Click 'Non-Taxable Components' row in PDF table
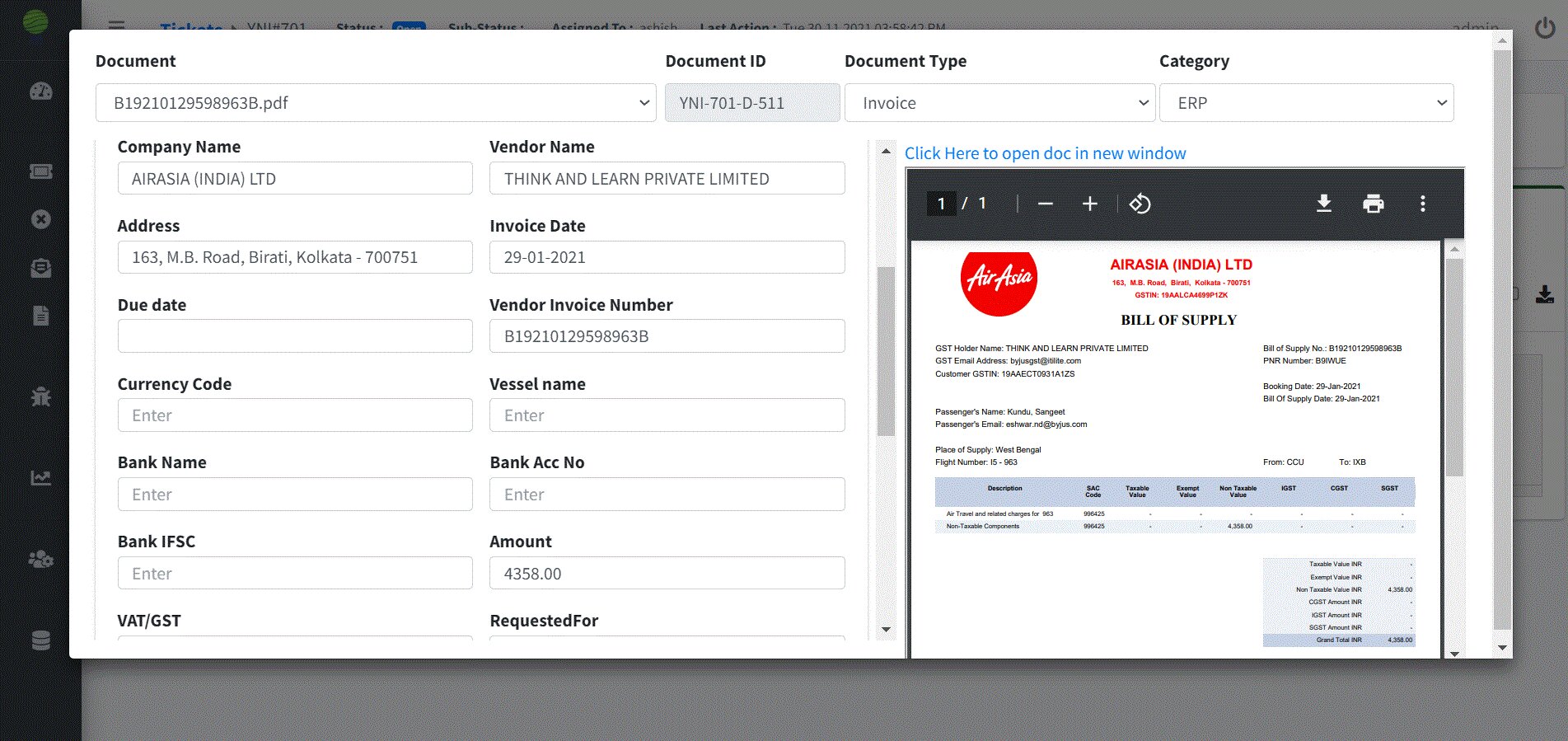 tap(1175, 526)
